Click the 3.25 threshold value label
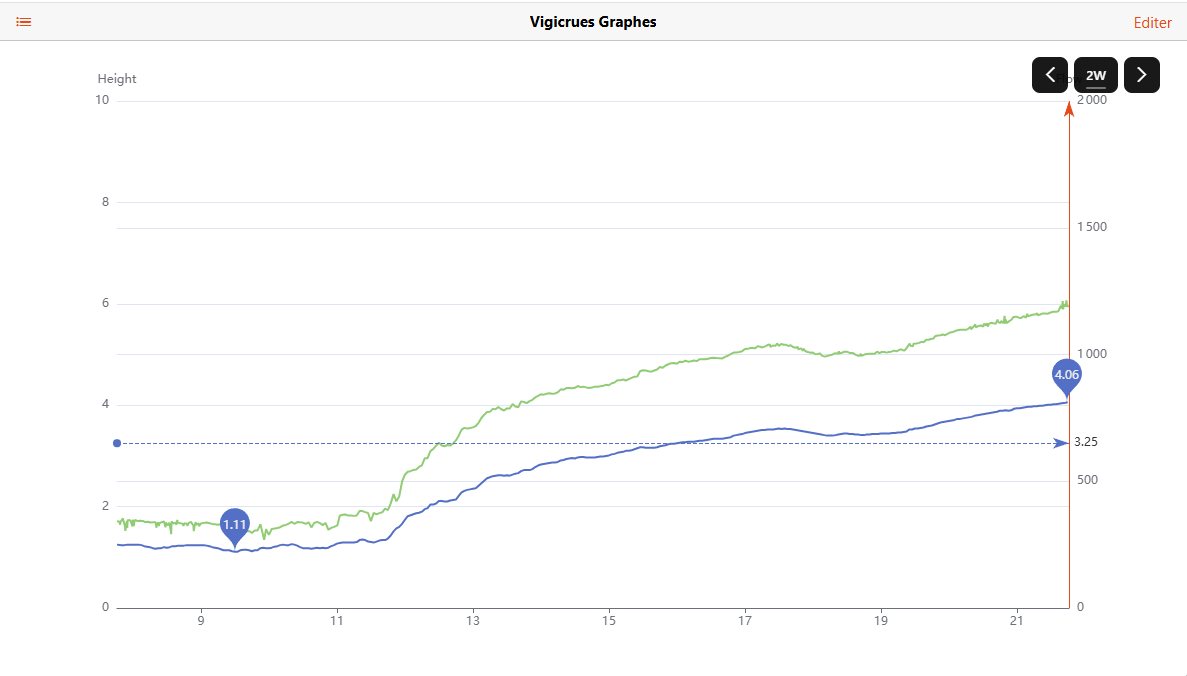The width and height of the screenshot is (1187, 676). [x=1086, y=442]
